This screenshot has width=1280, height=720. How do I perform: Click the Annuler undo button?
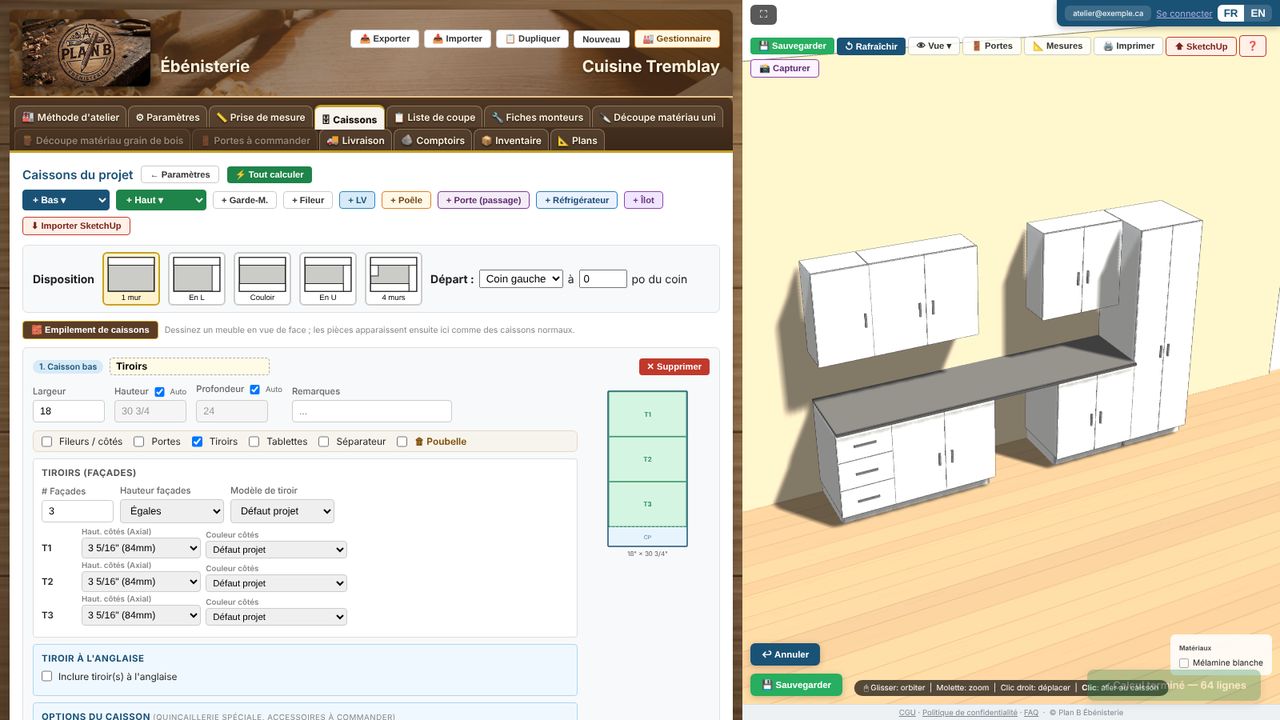click(x=785, y=654)
